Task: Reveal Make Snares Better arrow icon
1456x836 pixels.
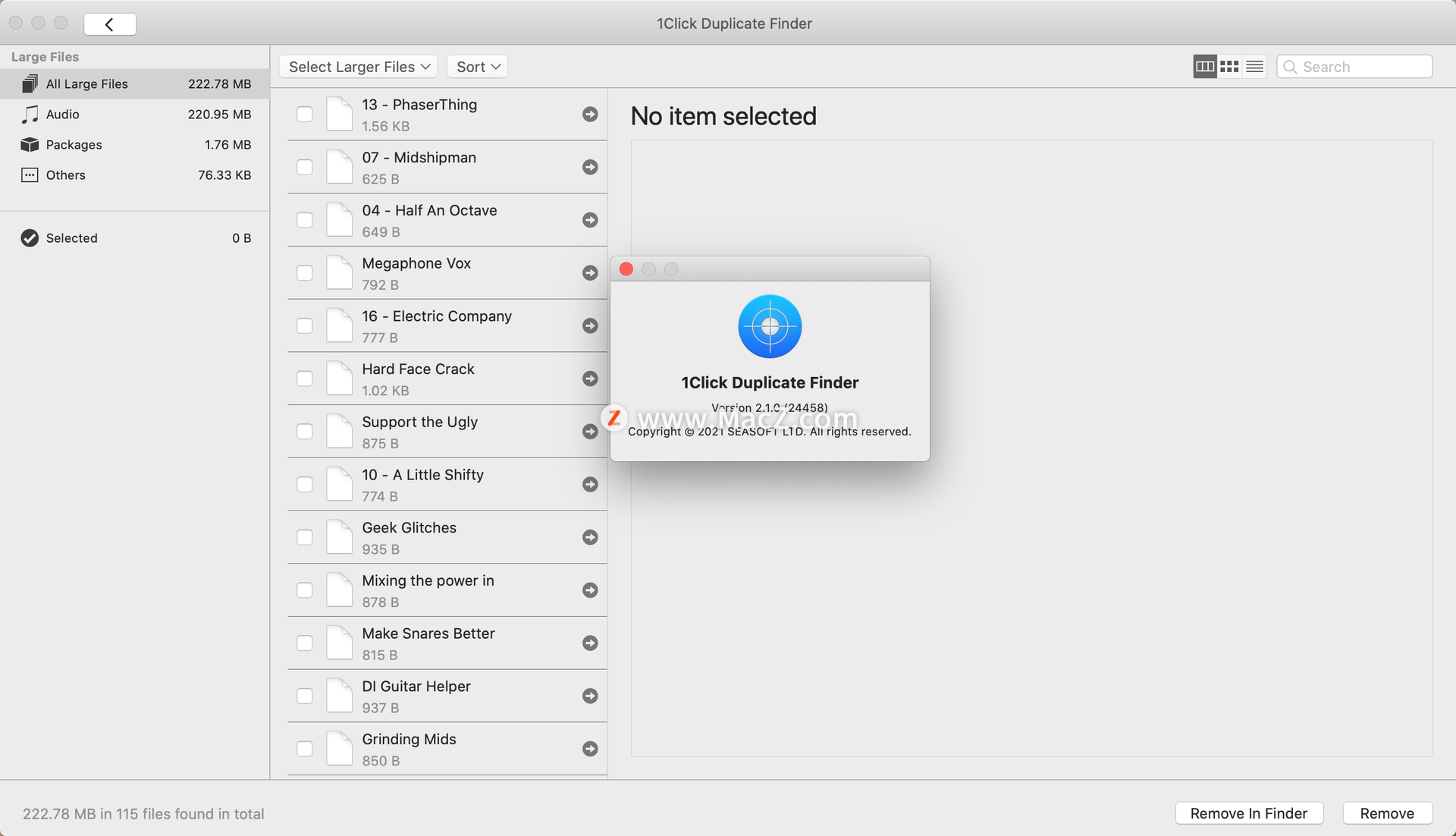Action: coord(590,643)
